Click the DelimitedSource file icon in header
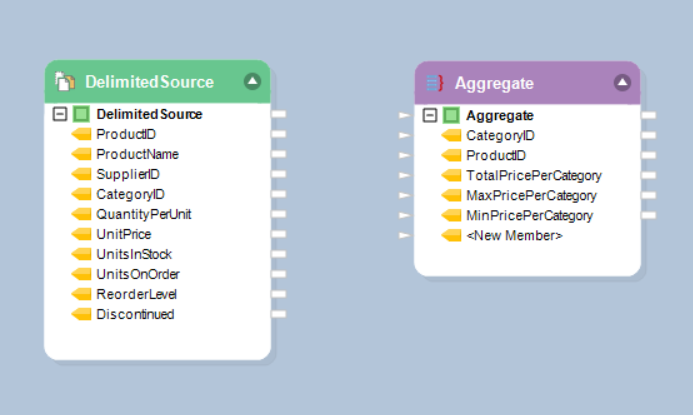Image resolution: width=693 pixels, height=415 pixels. [x=65, y=82]
